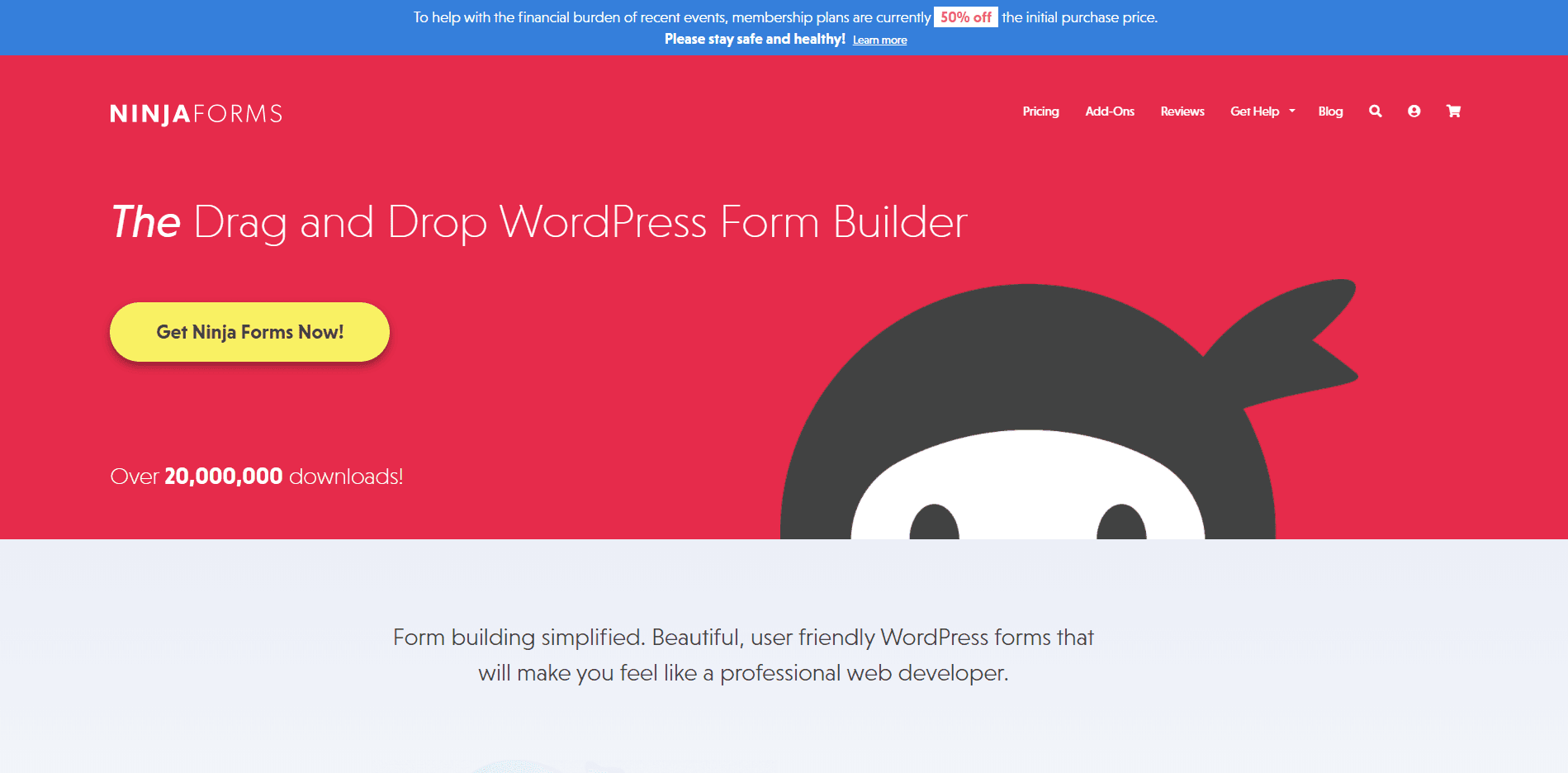Click the ninja mascot illustration
This screenshot has width=1568, height=773.
pyautogui.click(x=1069, y=409)
